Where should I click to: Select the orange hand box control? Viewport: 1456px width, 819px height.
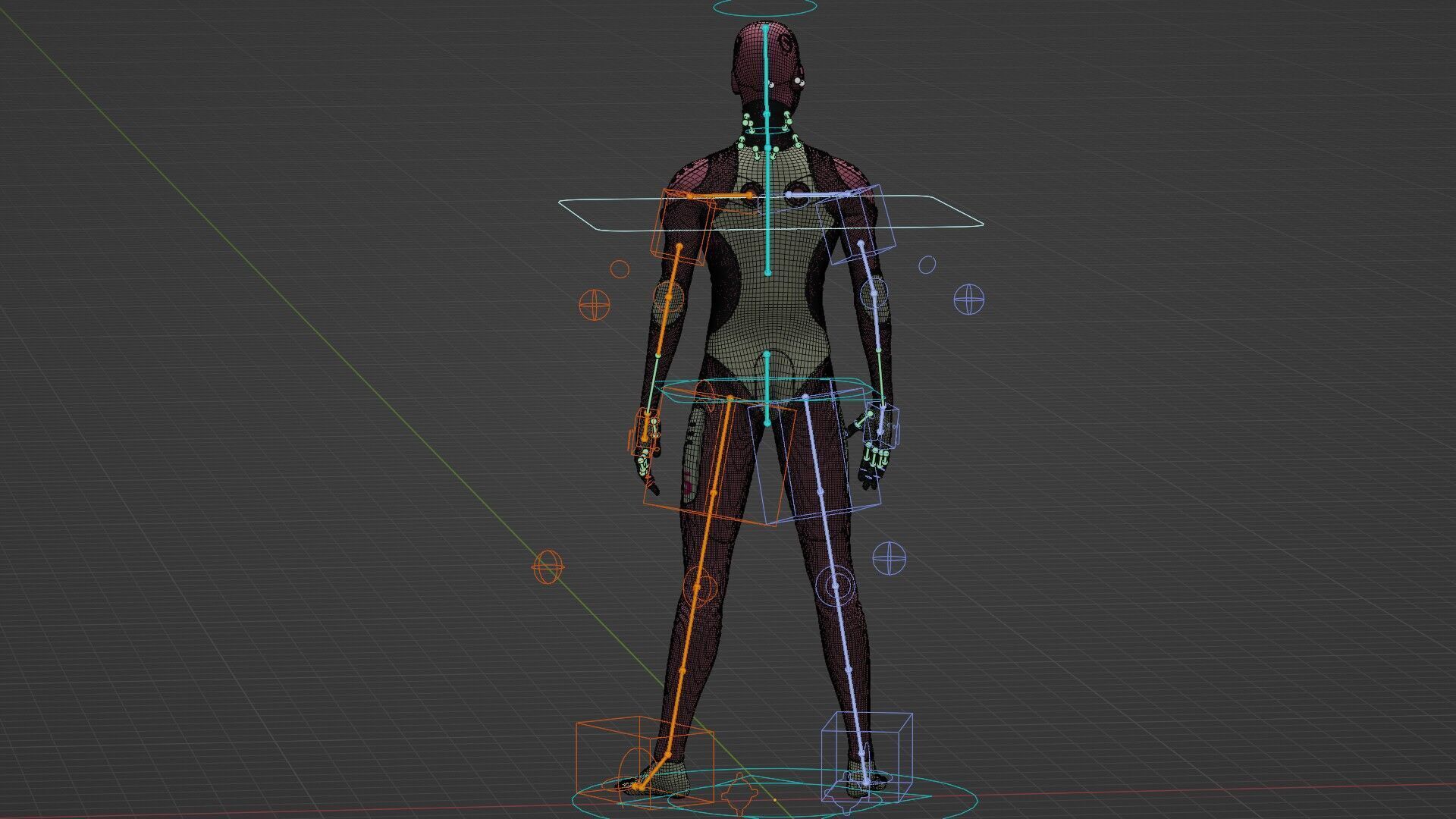647,431
